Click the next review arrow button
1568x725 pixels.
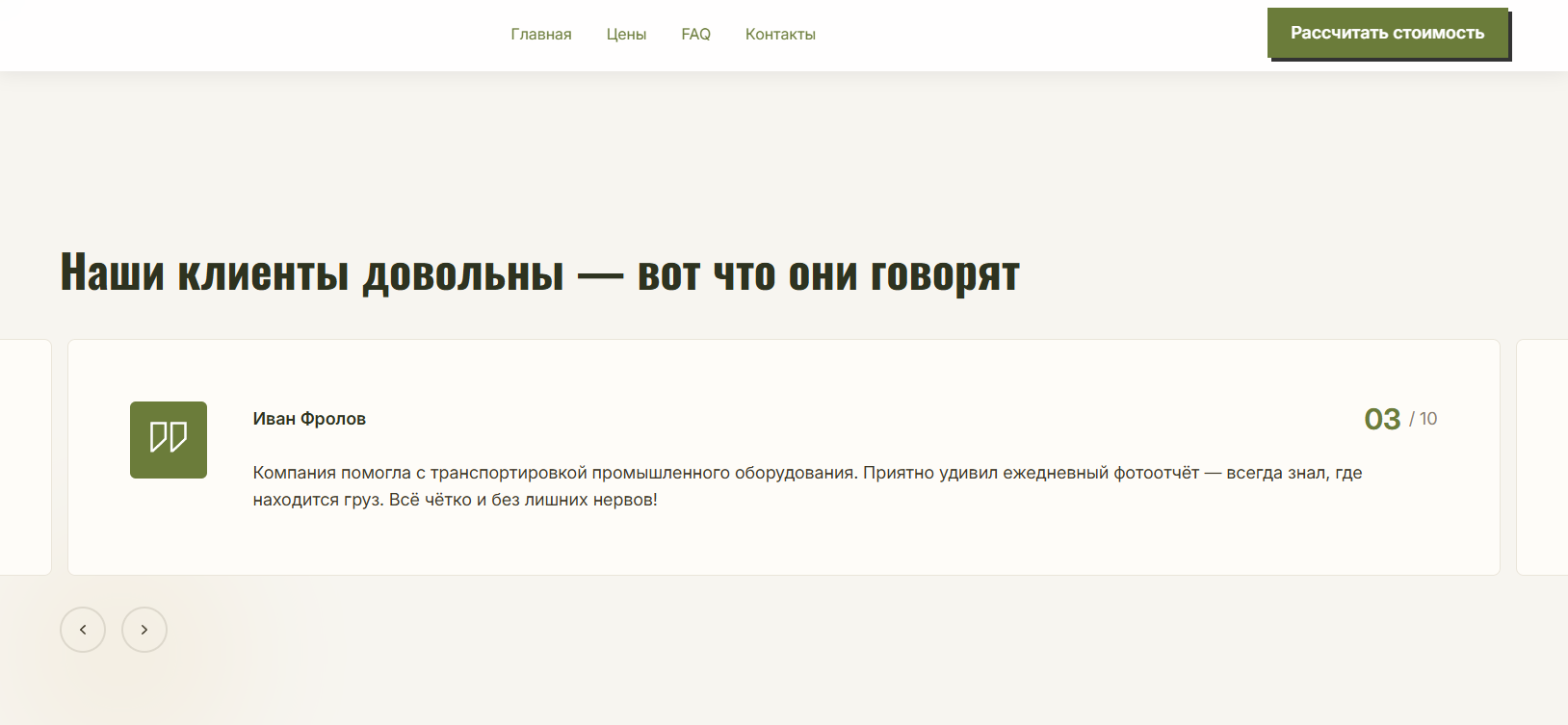click(144, 630)
